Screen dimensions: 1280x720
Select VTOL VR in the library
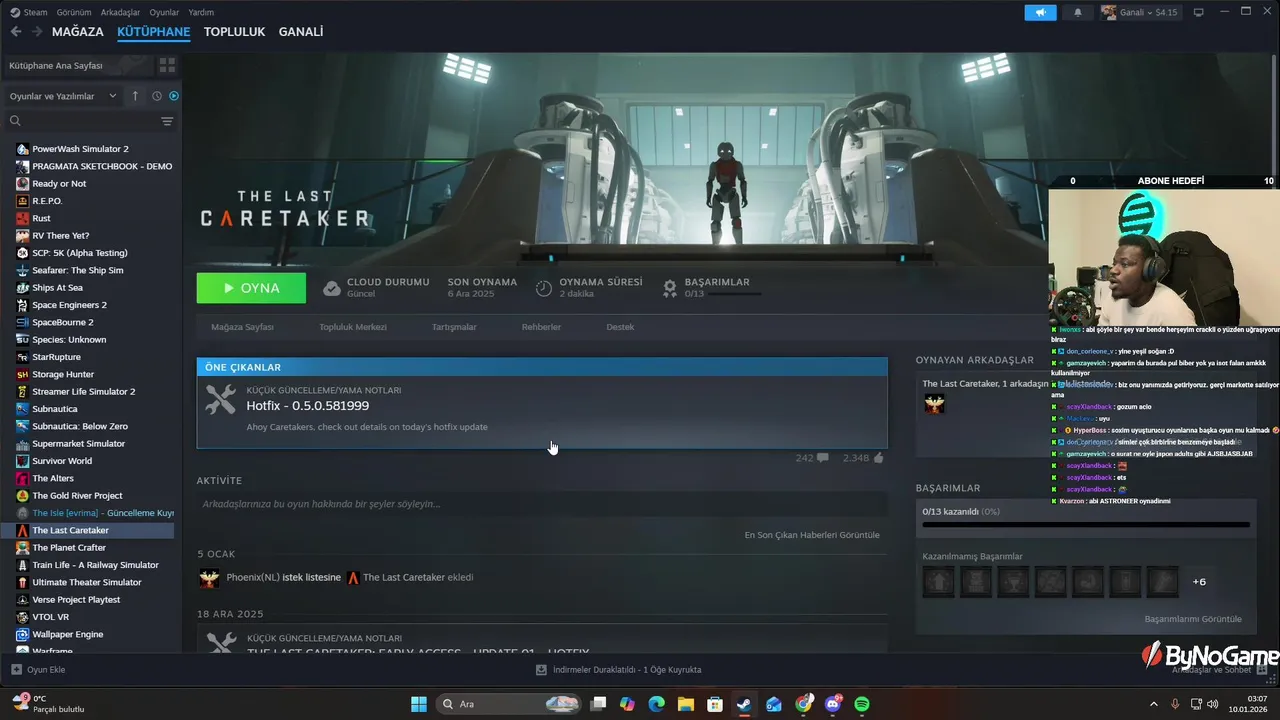pyautogui.click(x=50, y=617)
